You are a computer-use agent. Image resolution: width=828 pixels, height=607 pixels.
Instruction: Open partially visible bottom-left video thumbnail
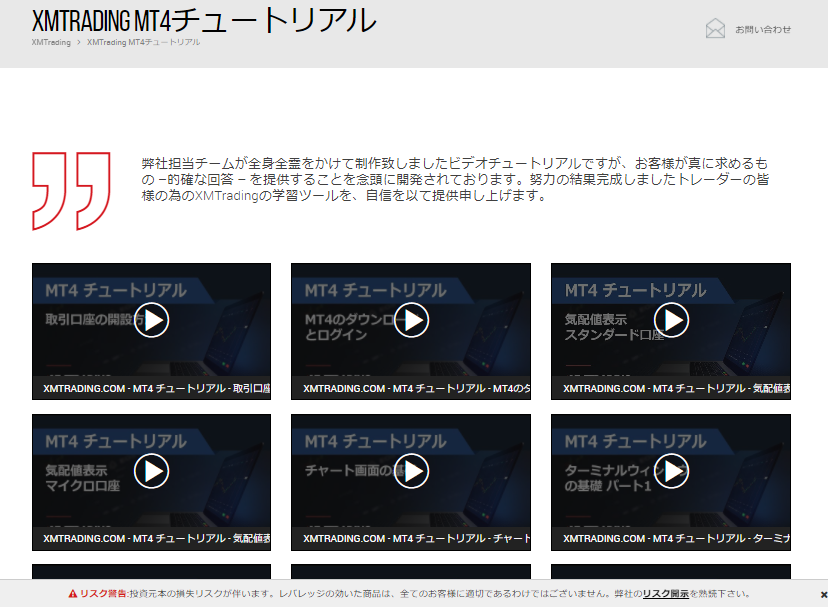pyautogui.click(x=151, y=572)
